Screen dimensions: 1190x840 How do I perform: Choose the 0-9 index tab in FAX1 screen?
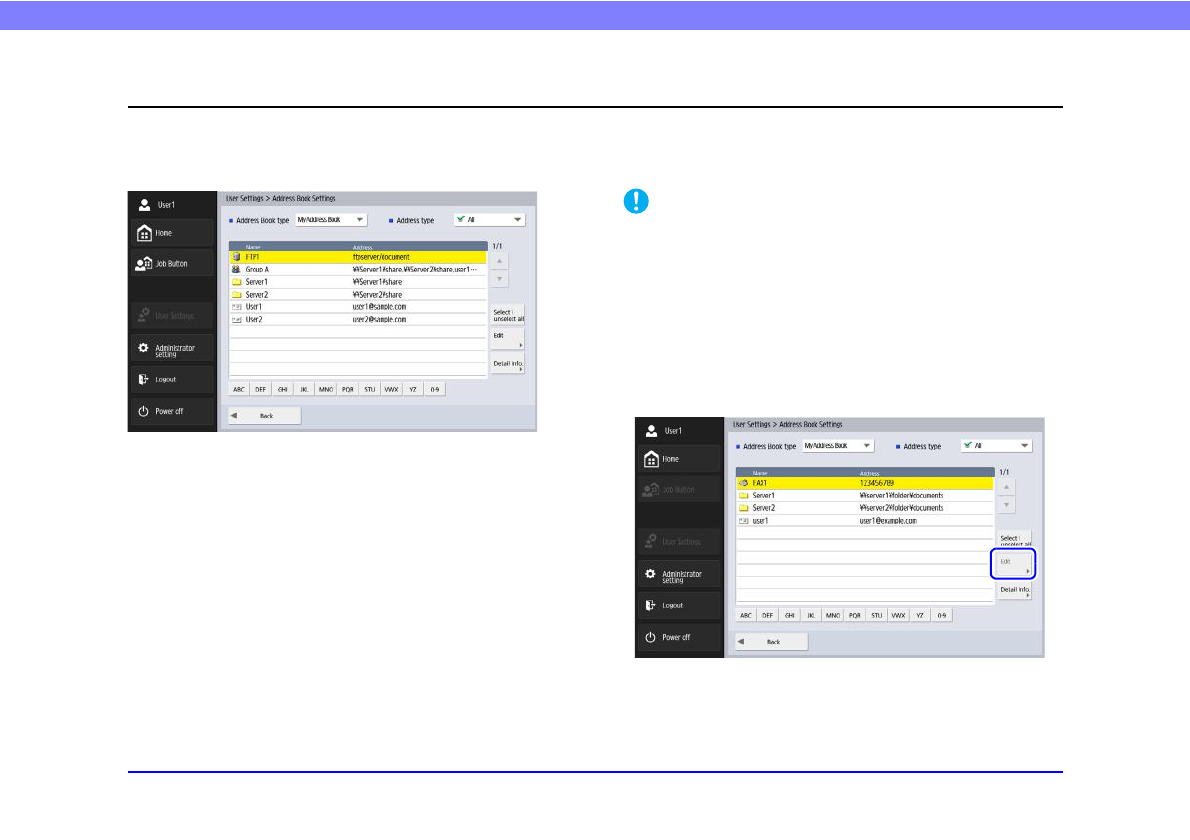click(x=941, y=615)
